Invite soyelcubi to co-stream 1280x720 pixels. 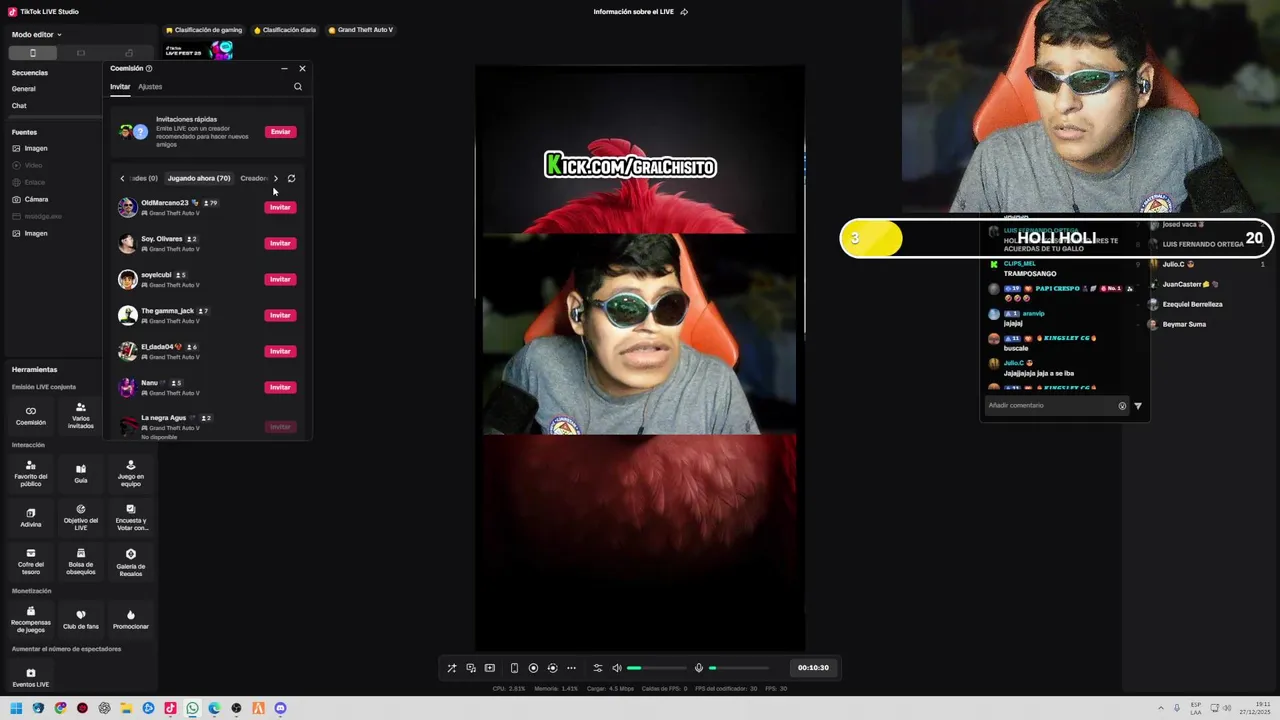tap(280, 280)
